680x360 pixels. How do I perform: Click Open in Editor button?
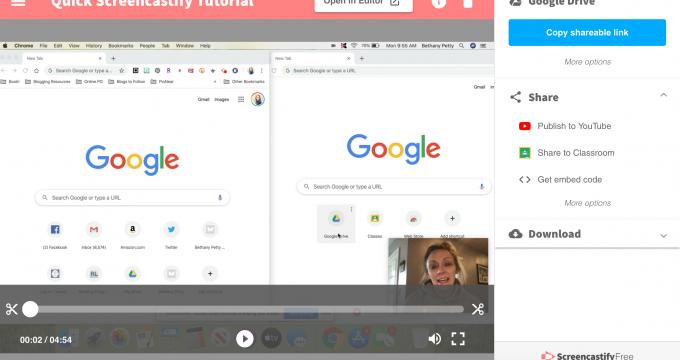point(363,3)
